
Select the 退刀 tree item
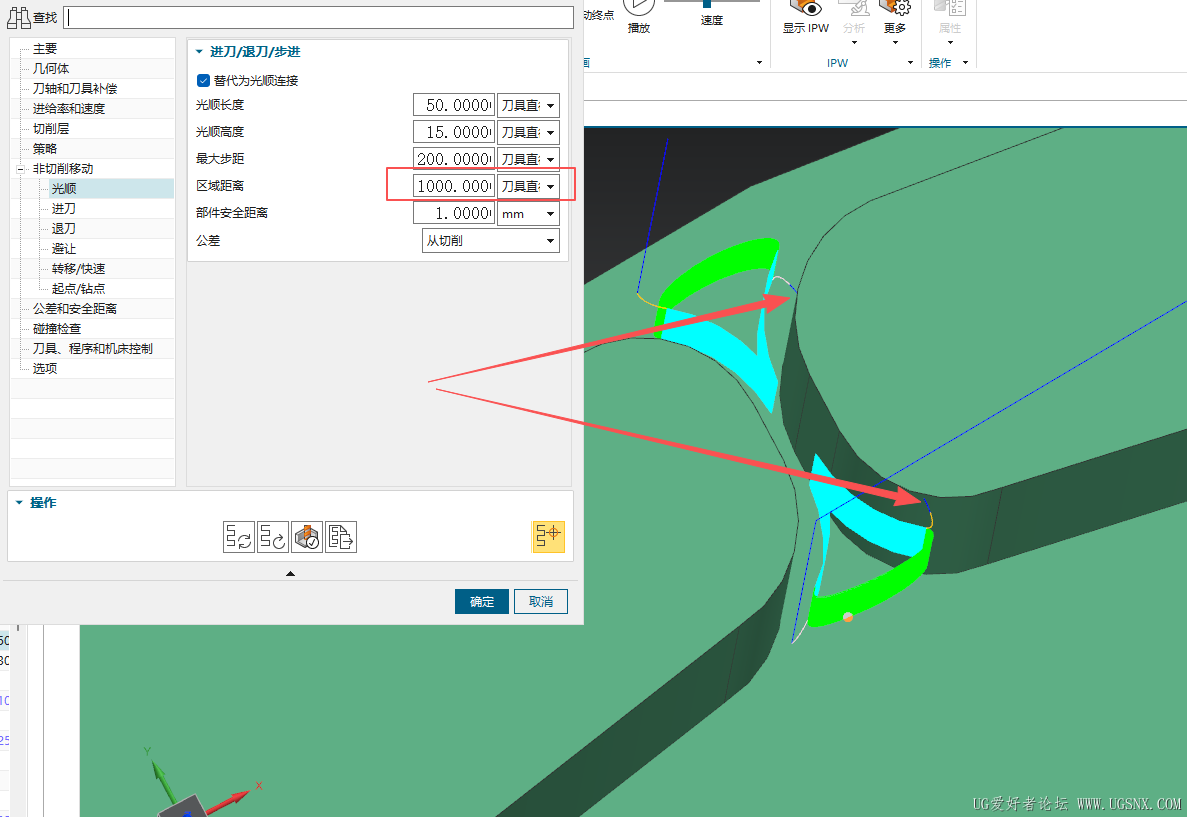click(x=64, y=229)
